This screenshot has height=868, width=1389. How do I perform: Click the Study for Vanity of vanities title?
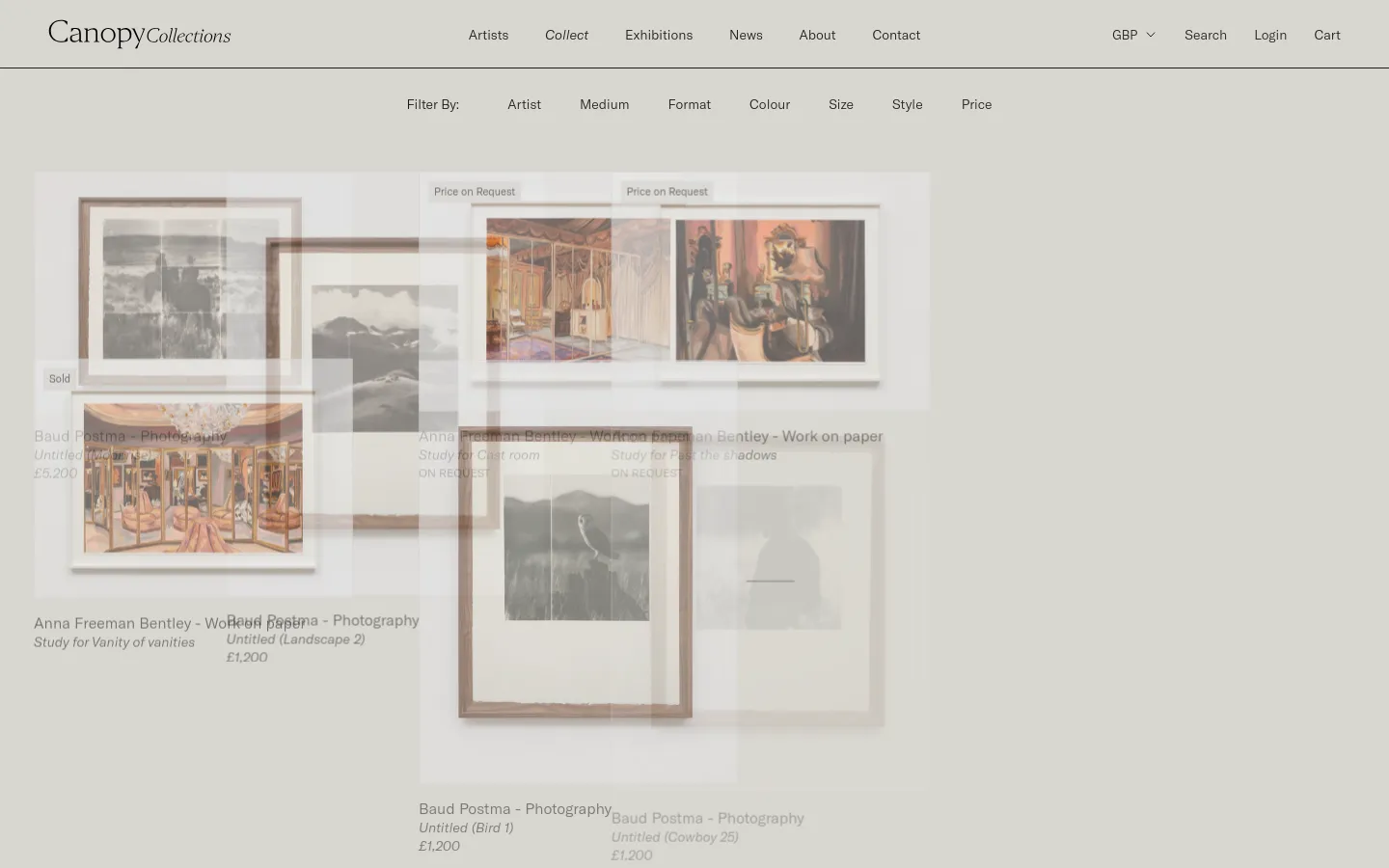[114, 641]
